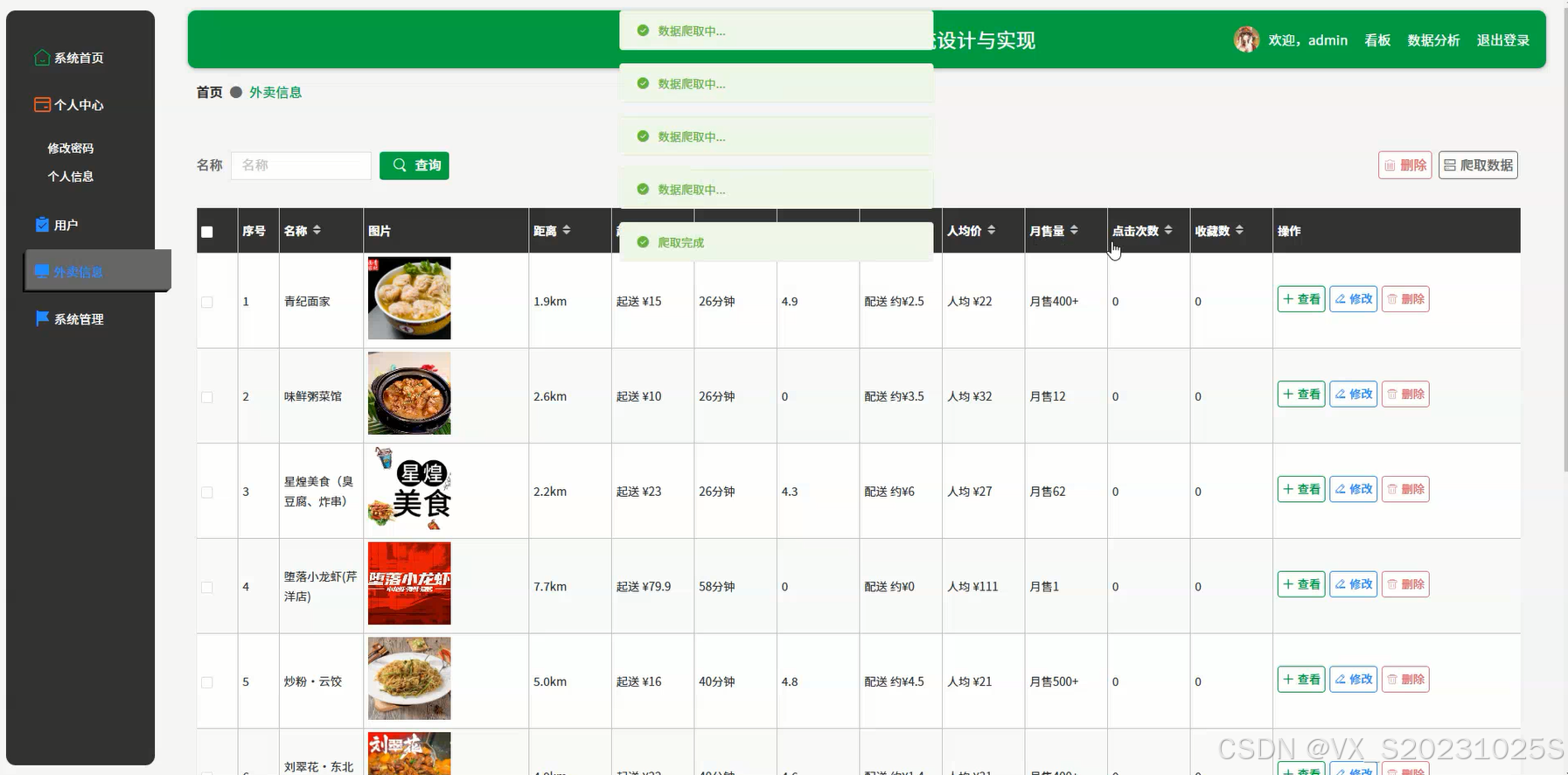Click the admin avatar picture
The image size is (1568, 775).
(1246, 39)
